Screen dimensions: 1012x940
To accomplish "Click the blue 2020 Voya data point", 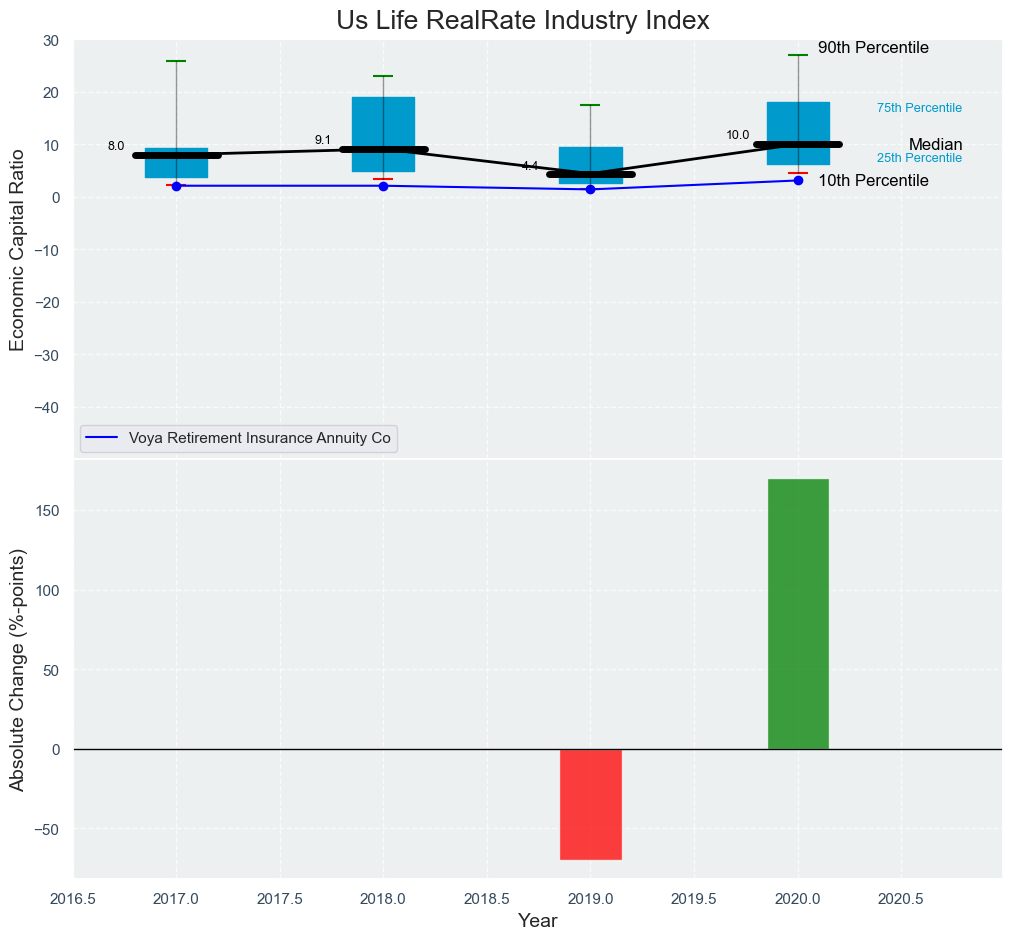I will (798, 181).
